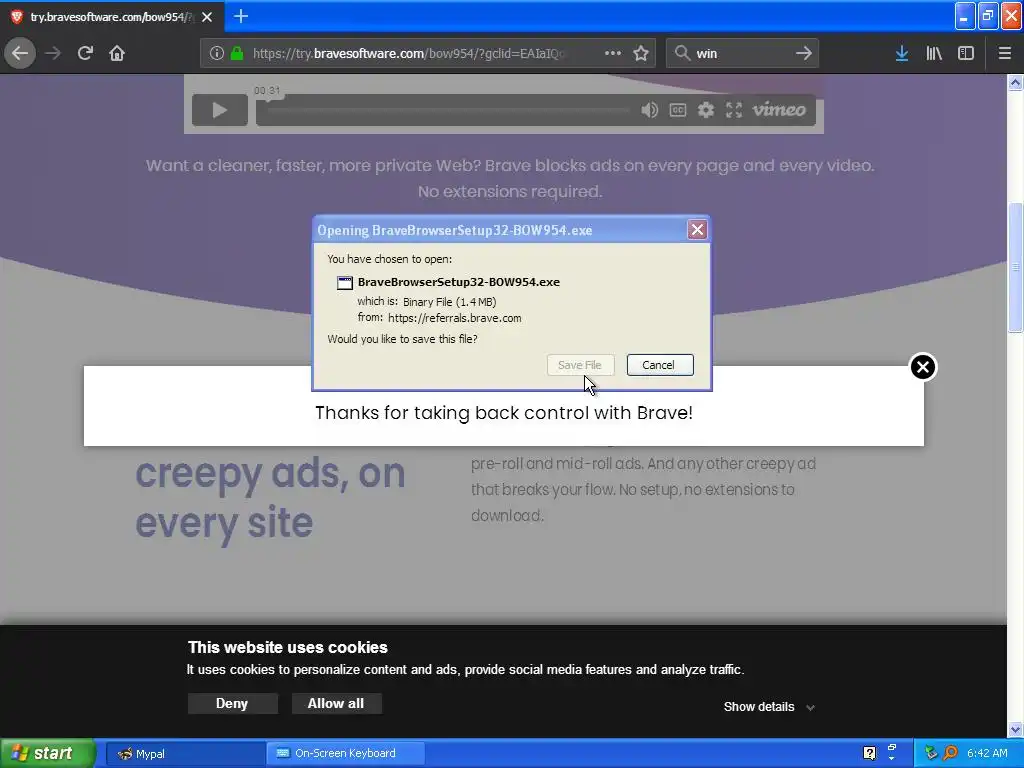Click the BraveBrowserSetup32-BOW954.exe file icon
Viewport: 1024px width, 768px height.
345,283
